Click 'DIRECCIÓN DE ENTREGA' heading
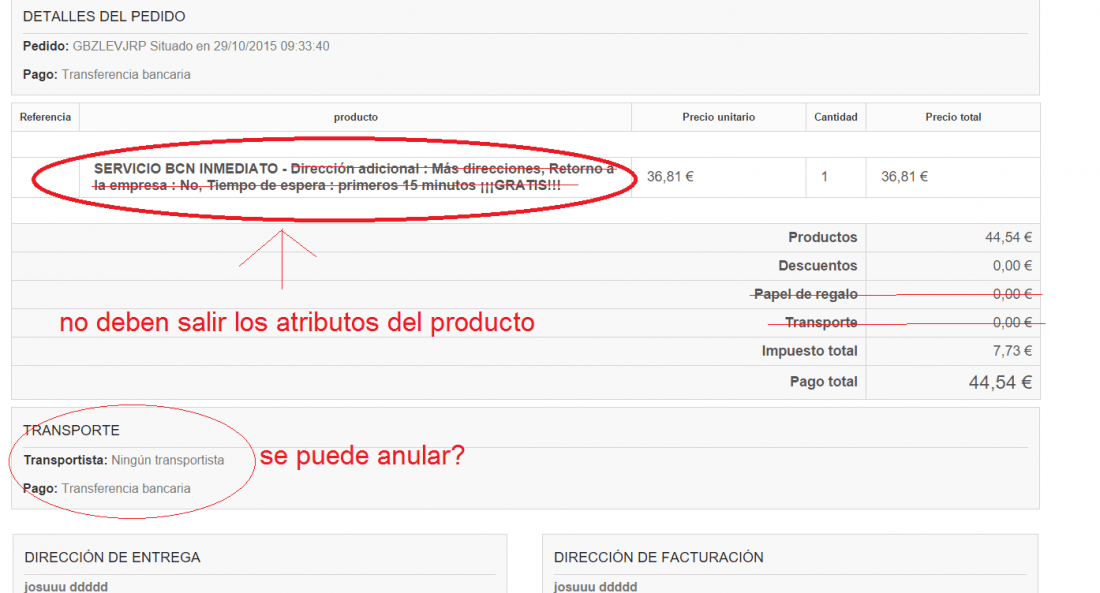This screenshot has width=1100, height=593. pyautogui.click(x=112, y=557)
